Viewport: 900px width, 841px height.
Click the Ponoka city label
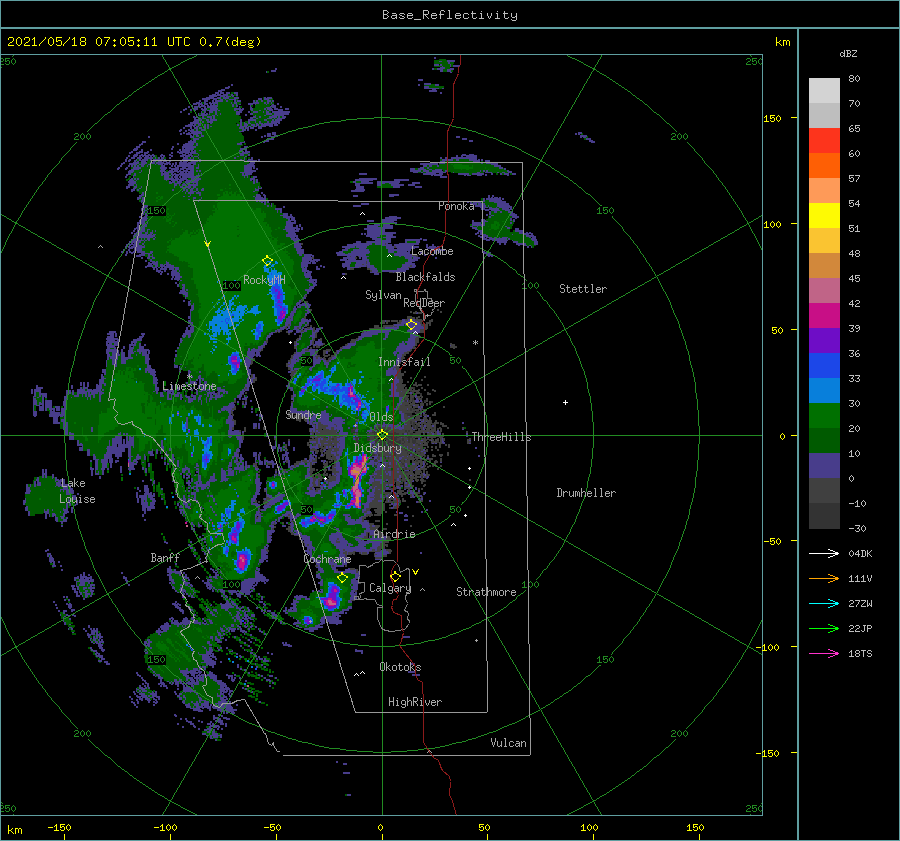click(x=456, y=206)
